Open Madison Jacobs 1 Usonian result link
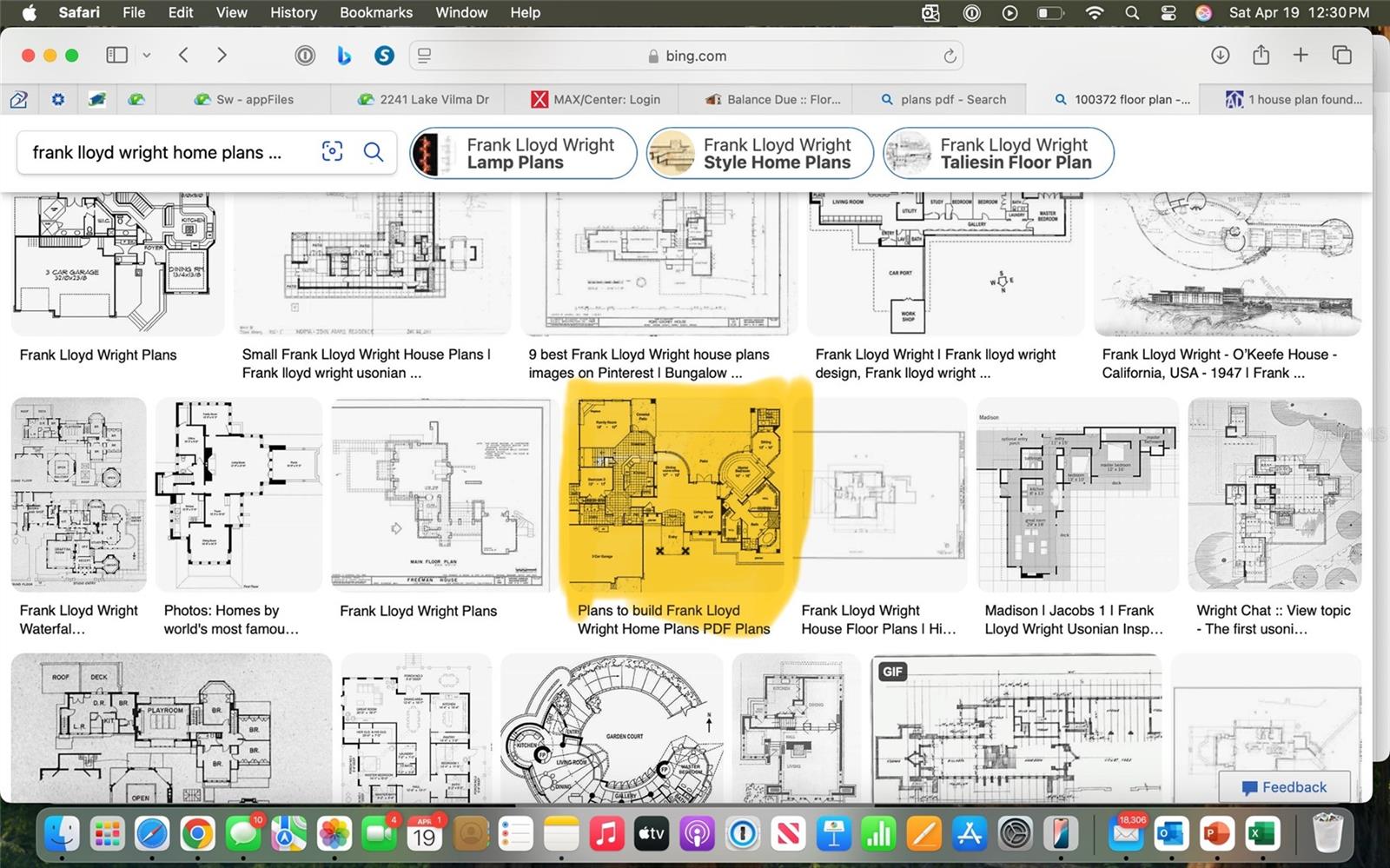1390x868 pixels. pyautogui.click(x=1073, y=620)
